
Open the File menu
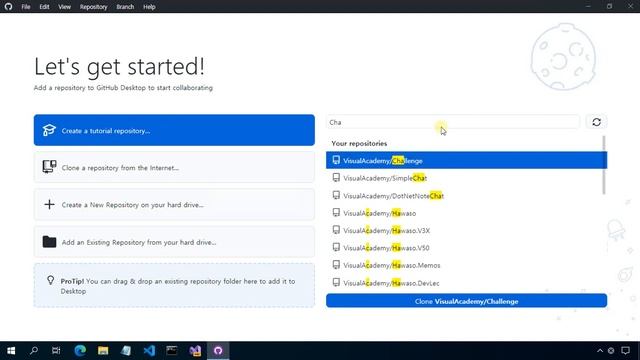pos(26,7)
